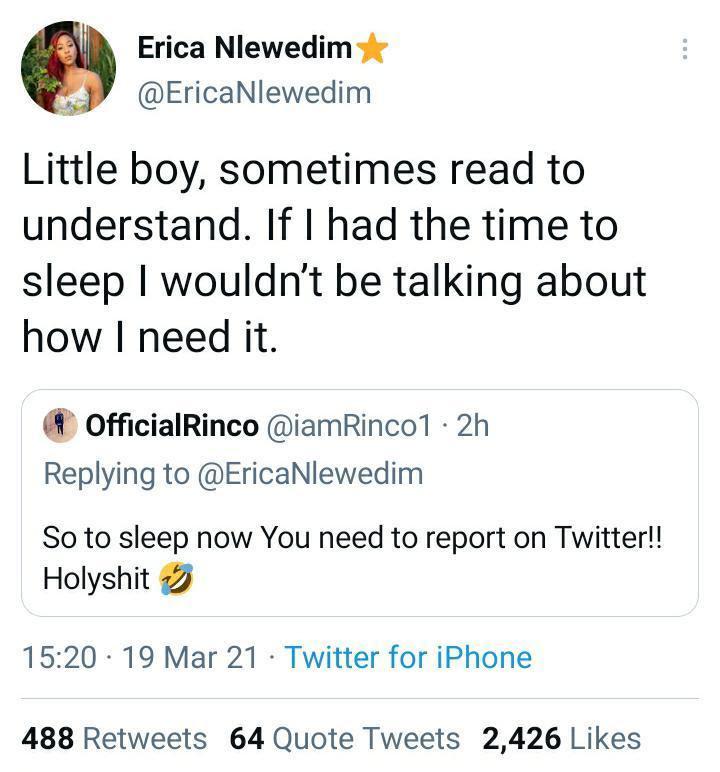Click the laughing emoji after Holyshit
This screenshot has width=720, height=772.
coord(178,579)
